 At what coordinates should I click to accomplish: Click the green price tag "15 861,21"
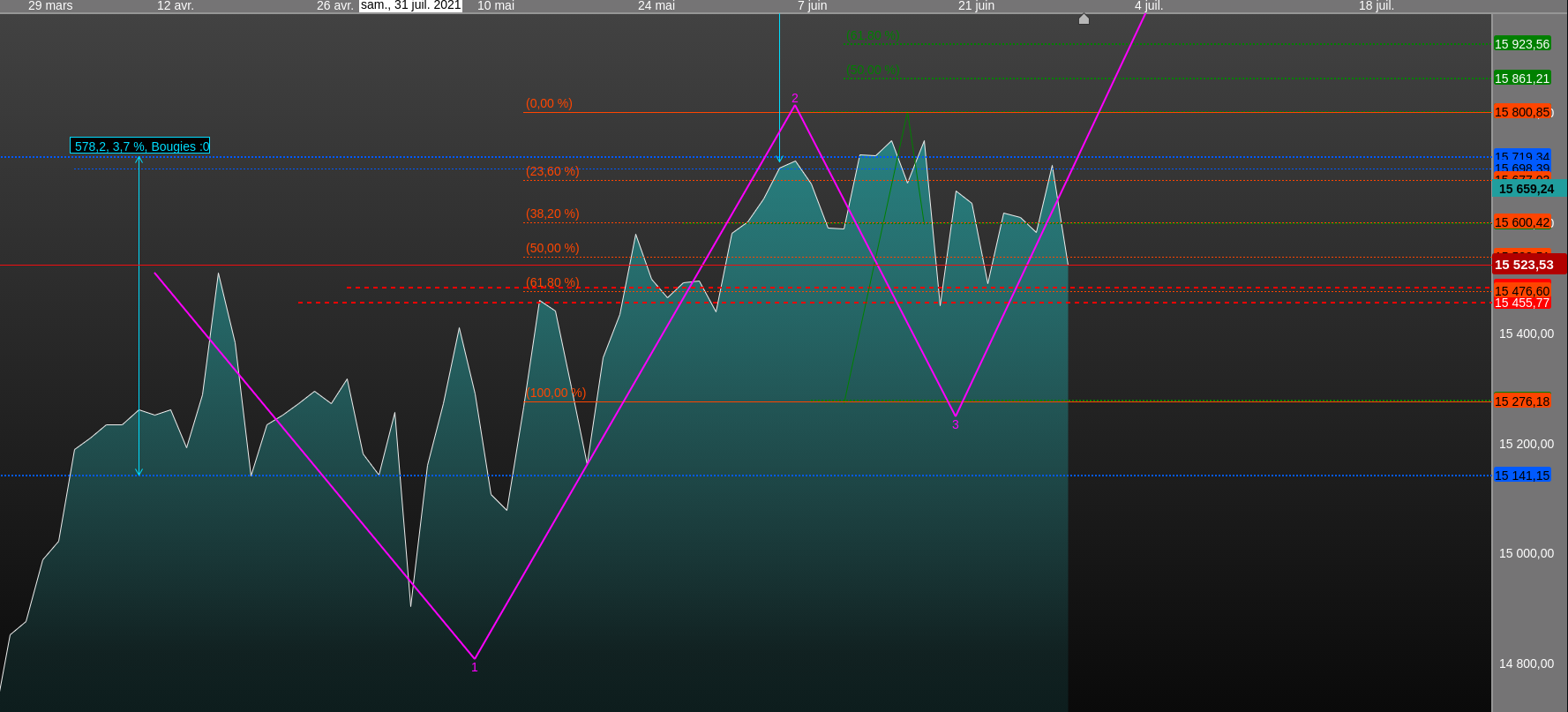[1522, 79]
